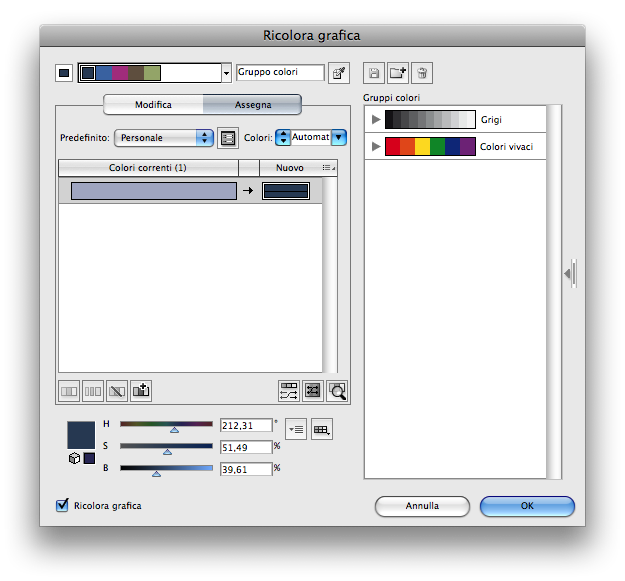Click the B brightness slider

(x=166, y=469)
